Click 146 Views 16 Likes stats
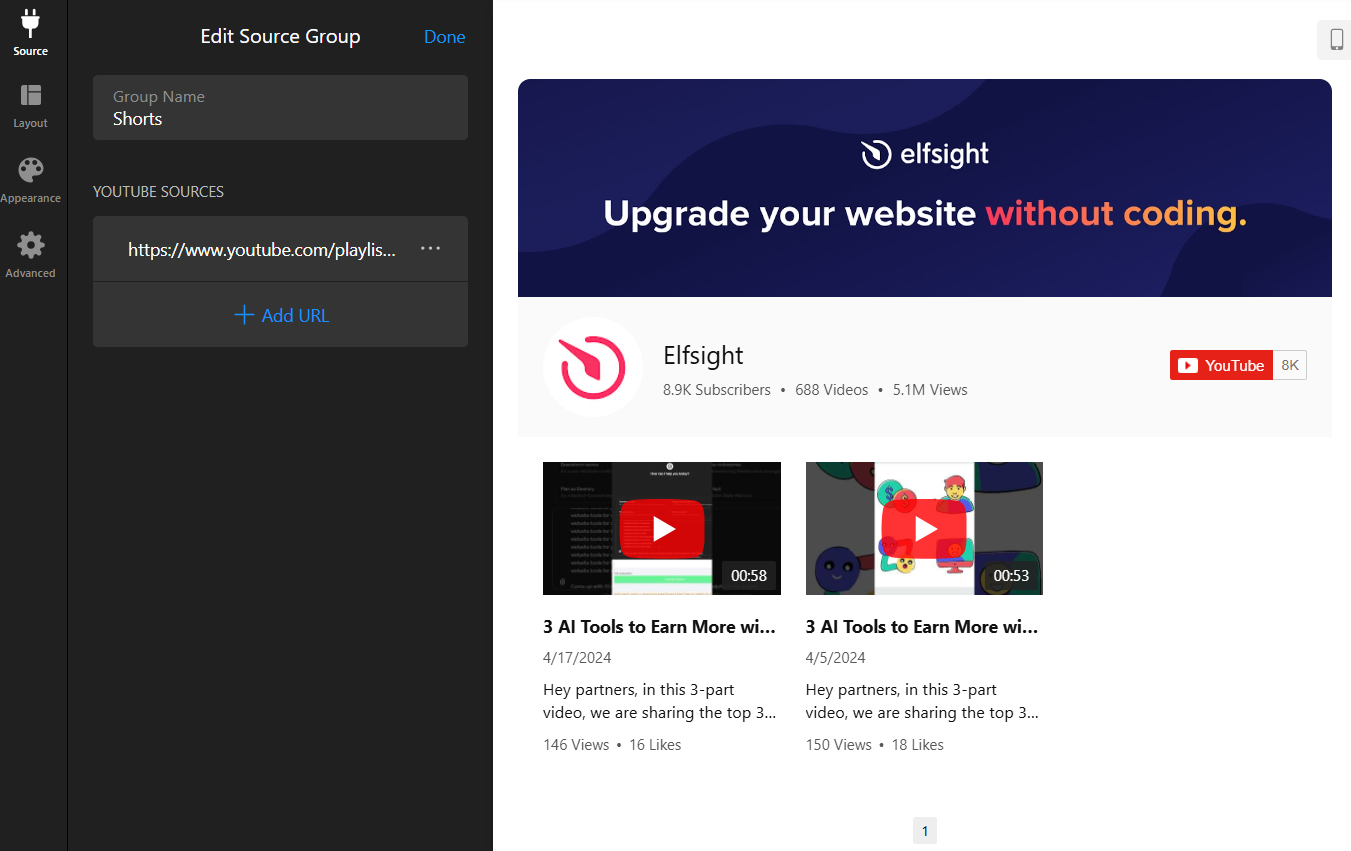This screenshot has height=851, width=1351. 612,745
